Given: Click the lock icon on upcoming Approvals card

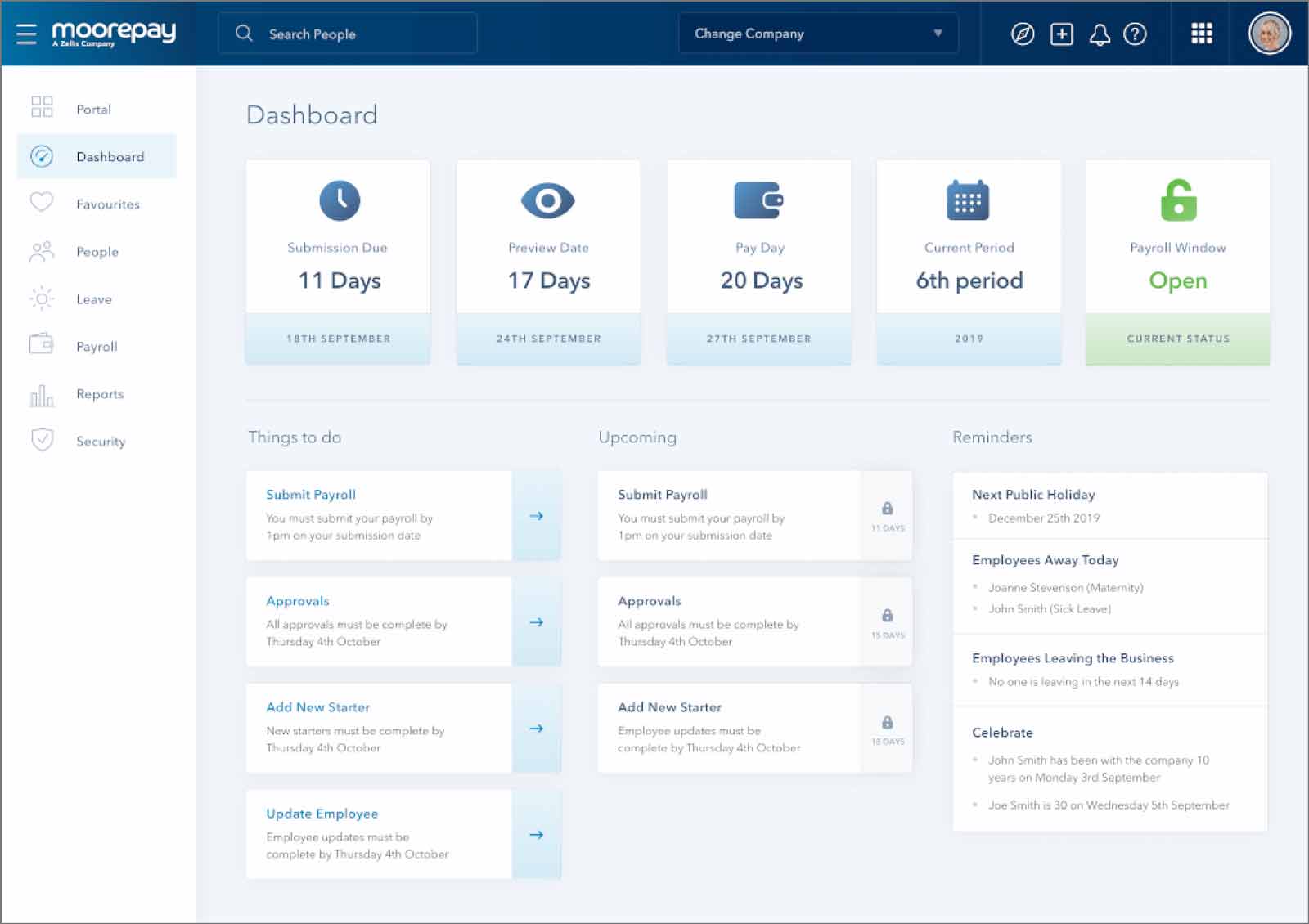Looking at the screenshot, I should (888, 617).
